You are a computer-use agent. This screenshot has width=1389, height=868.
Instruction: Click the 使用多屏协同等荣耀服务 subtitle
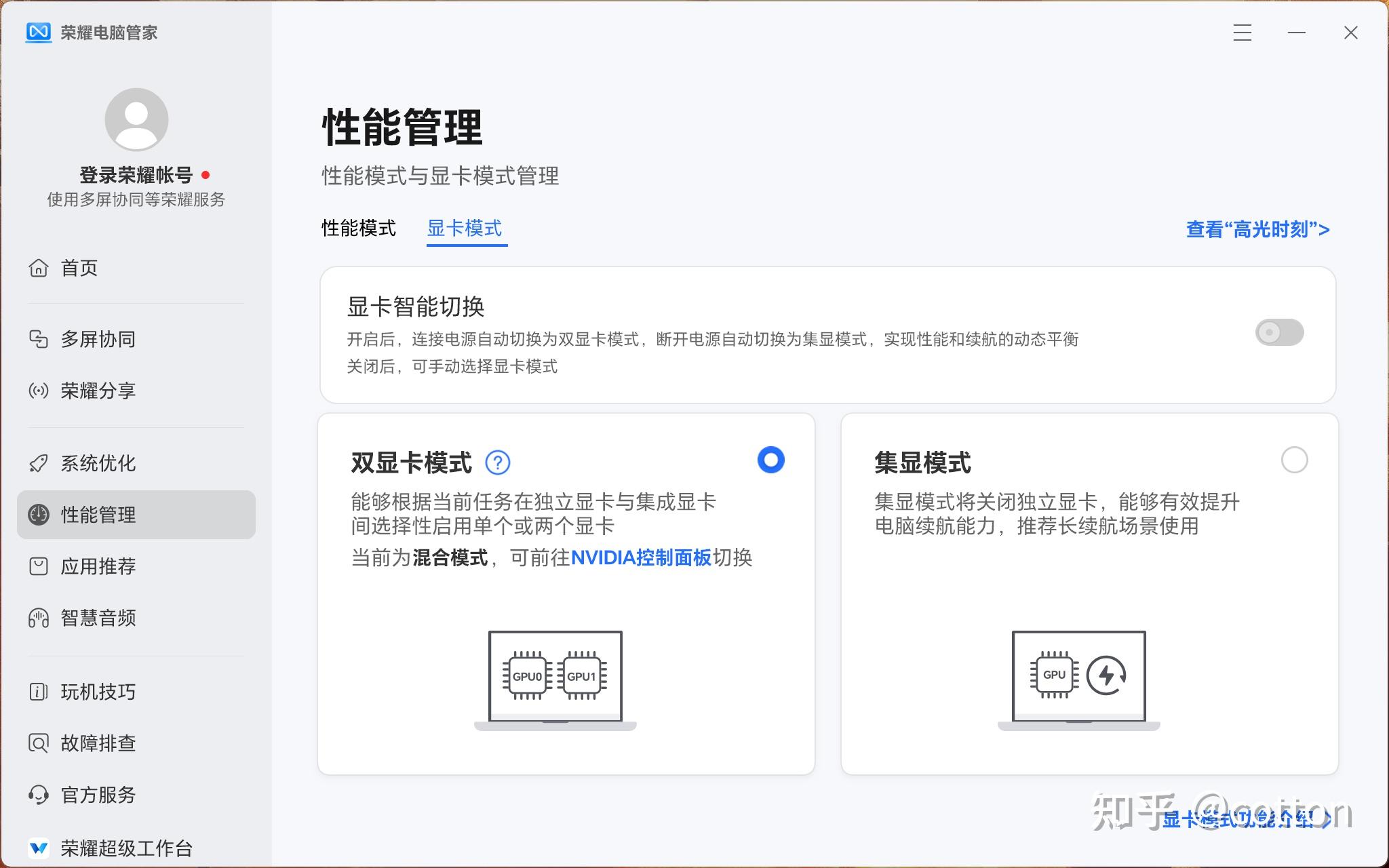pyautogui.click(x=136, y=199)
